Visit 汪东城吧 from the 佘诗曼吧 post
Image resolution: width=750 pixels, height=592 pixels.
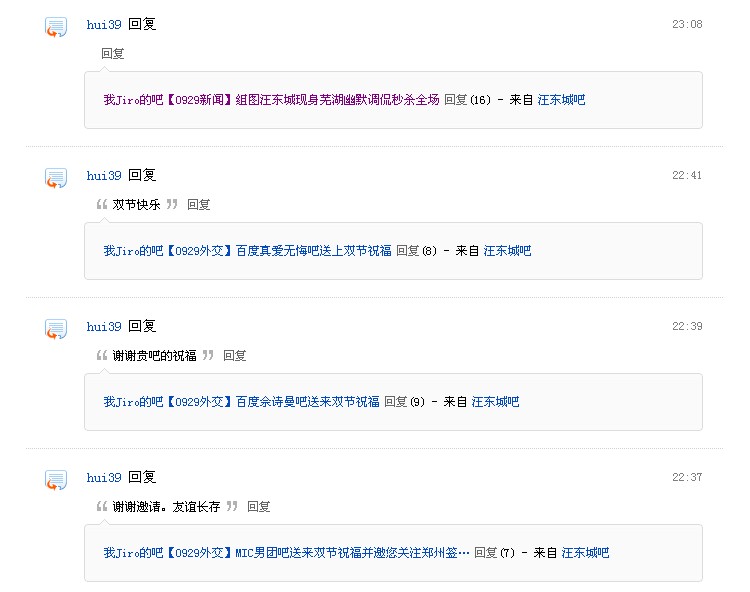tap(495, 402)
